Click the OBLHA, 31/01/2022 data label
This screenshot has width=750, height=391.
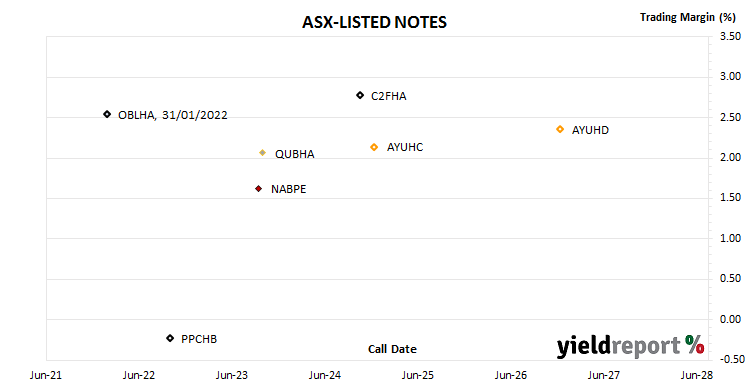tap(173, 115)
